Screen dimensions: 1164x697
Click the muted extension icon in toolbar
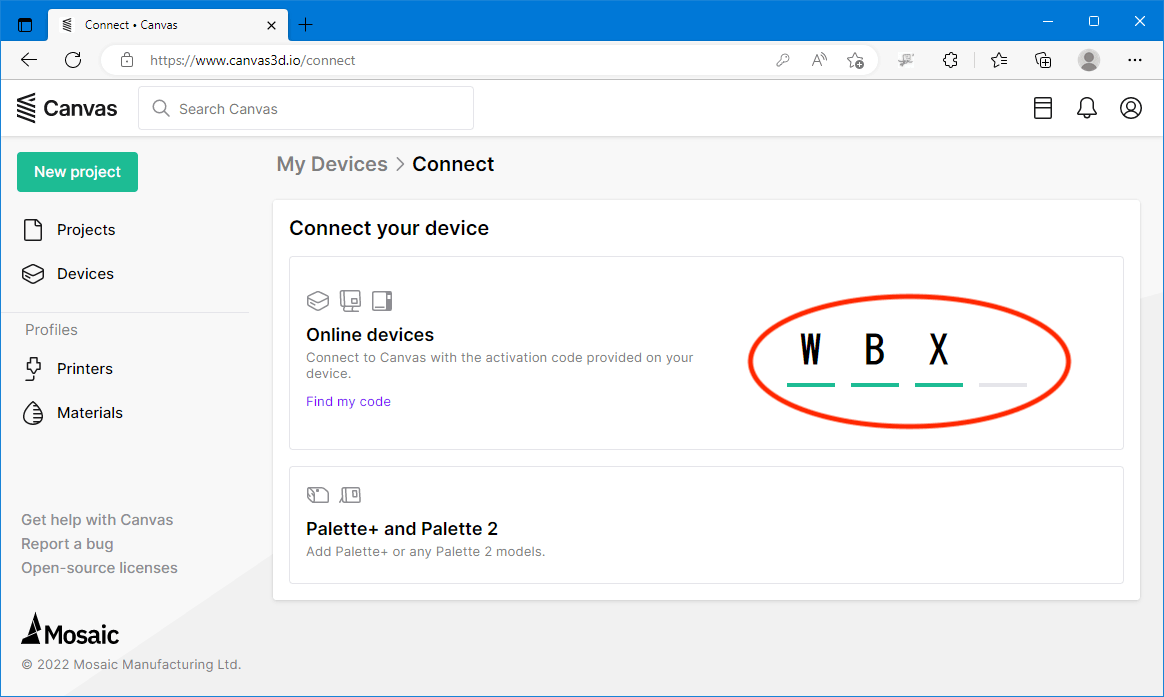click(x=906, y=60)
